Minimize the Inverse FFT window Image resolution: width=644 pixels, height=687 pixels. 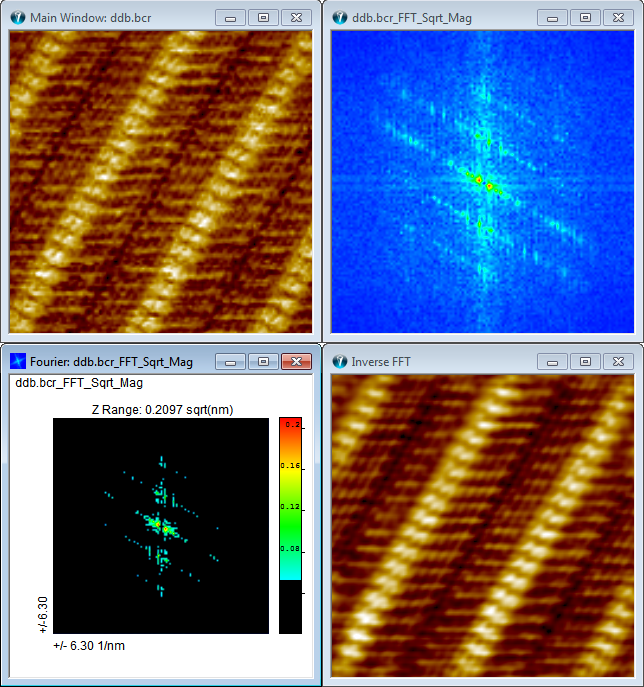(552, 361)
